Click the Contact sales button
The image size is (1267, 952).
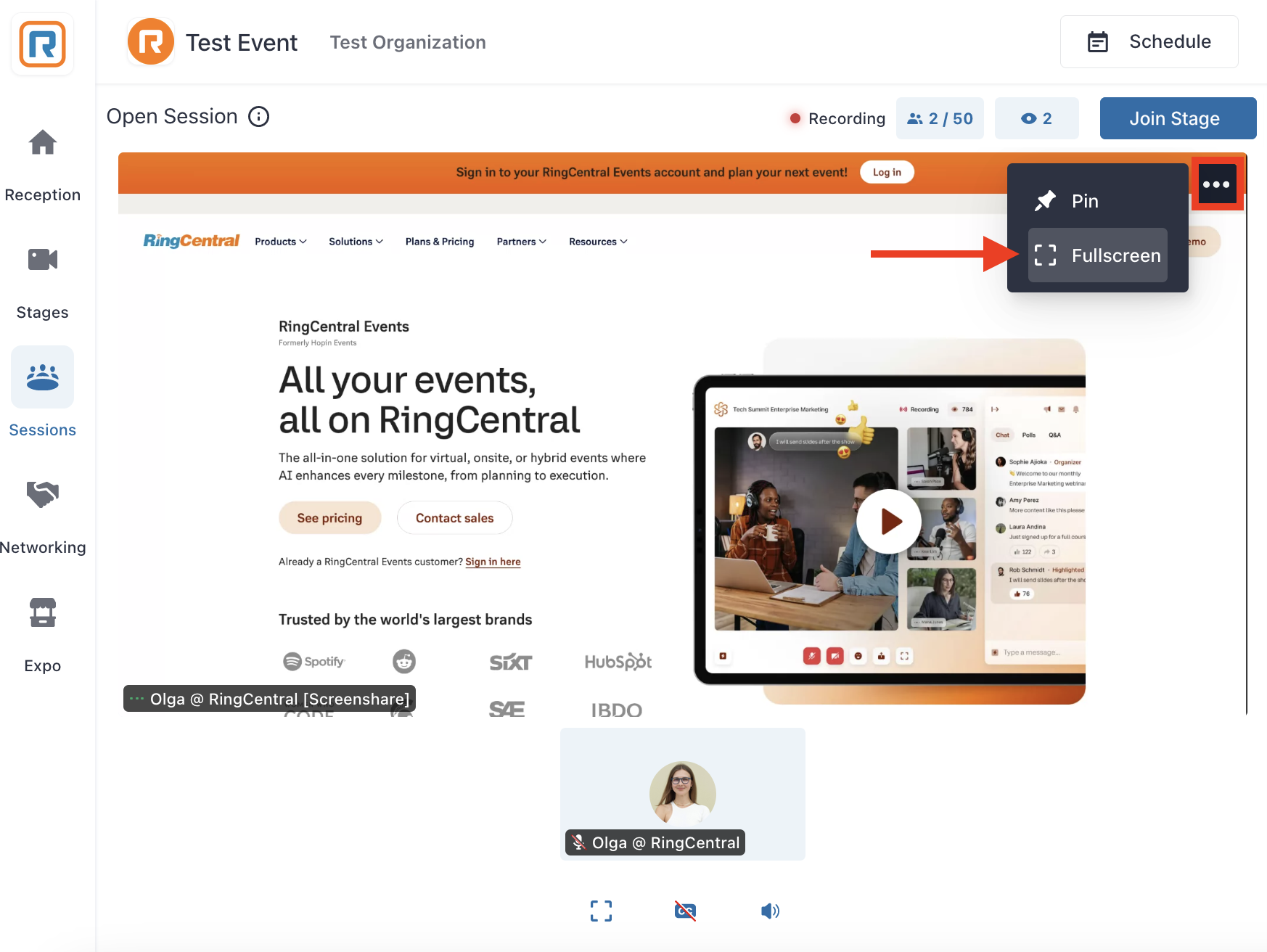pyautogui.click(x=454, y=518)
